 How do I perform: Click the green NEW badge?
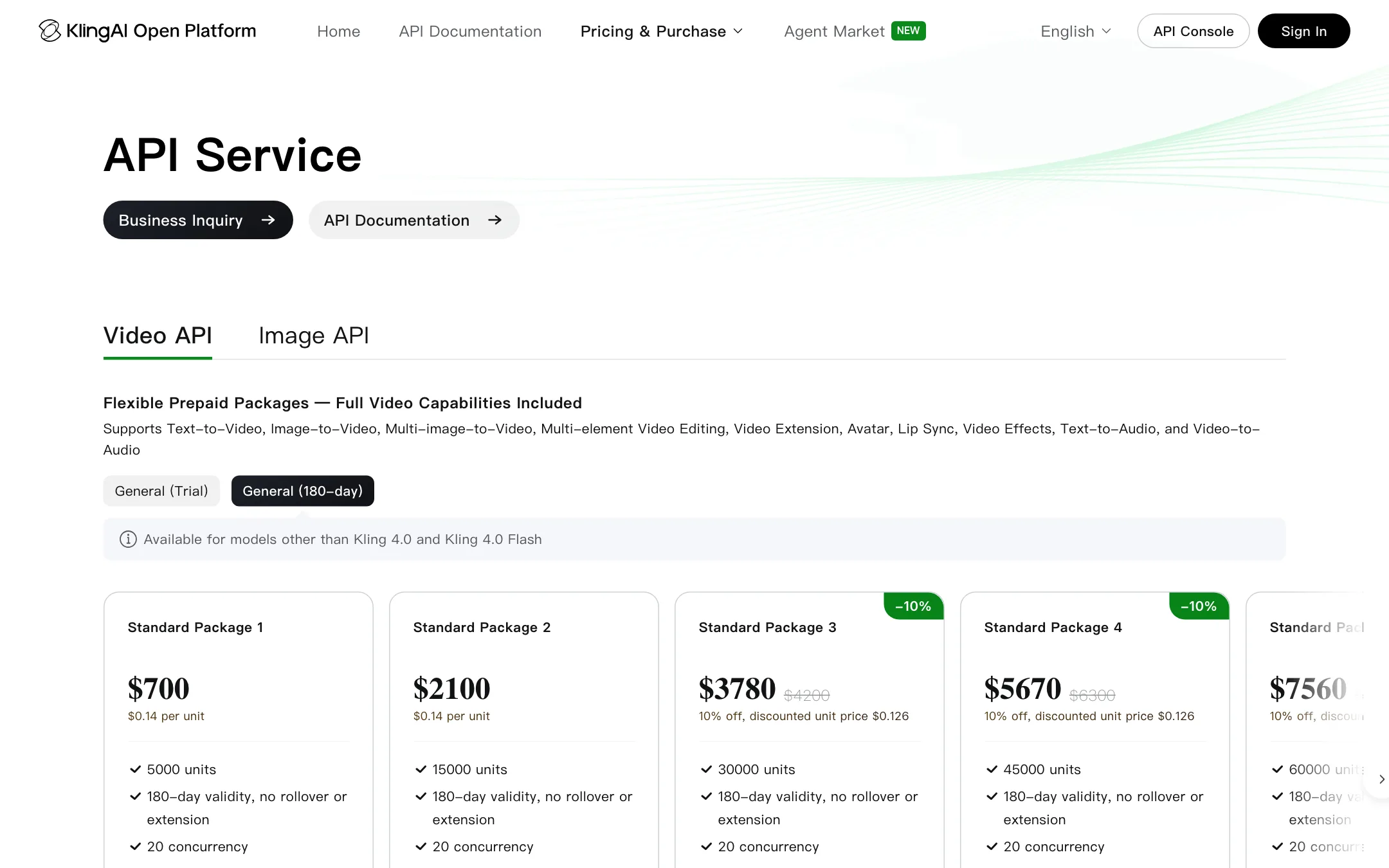coord(908,30)
